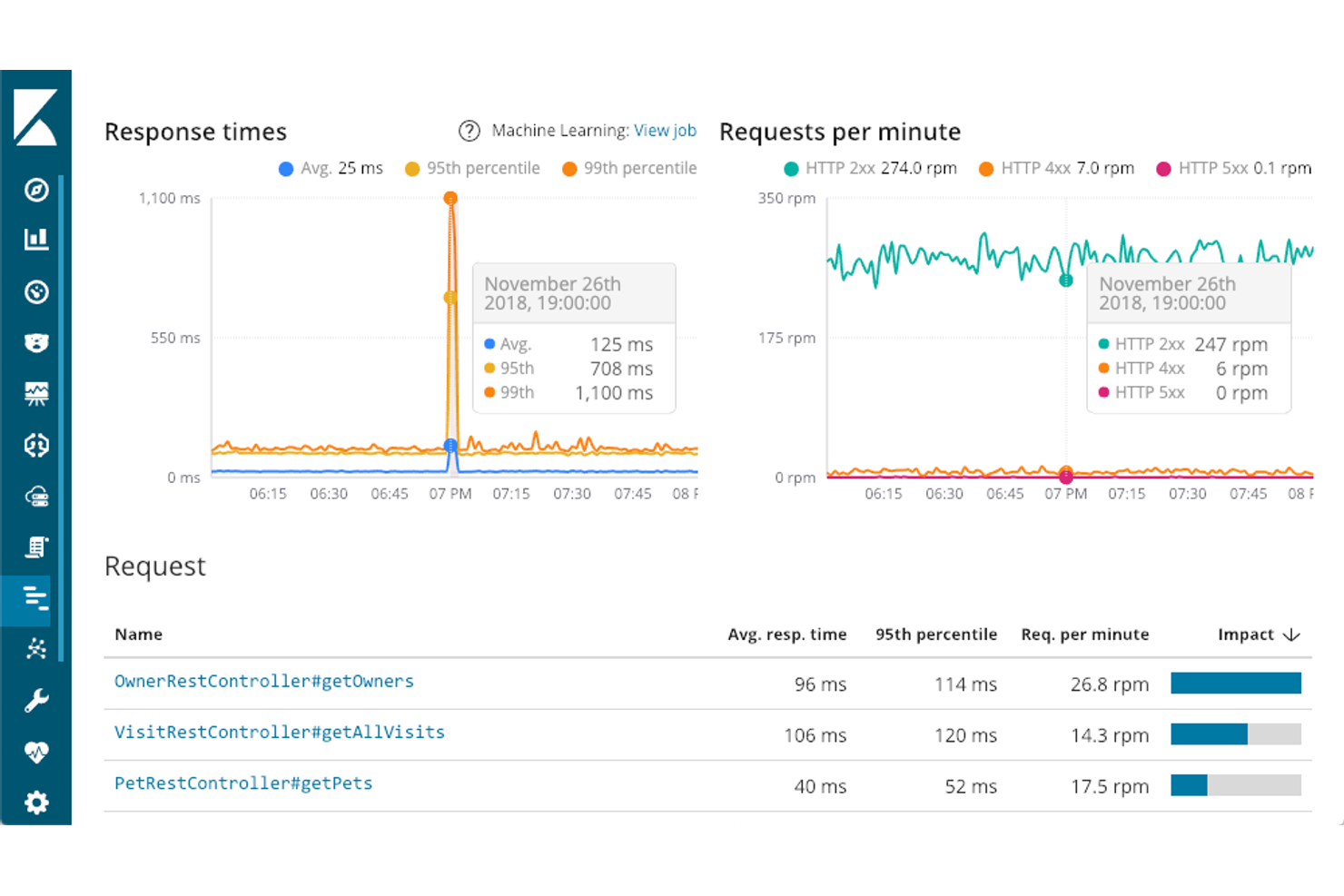The image size is (1344, 896).
Task: Toggle the HTTP 2xx legend series
Action: pos(869,168)
